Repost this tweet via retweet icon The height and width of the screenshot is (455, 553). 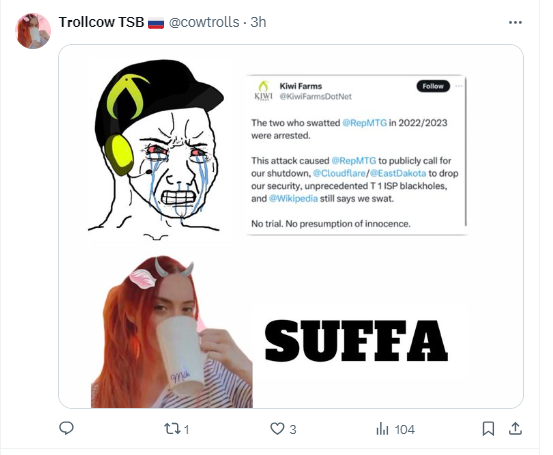pos(172,429)
